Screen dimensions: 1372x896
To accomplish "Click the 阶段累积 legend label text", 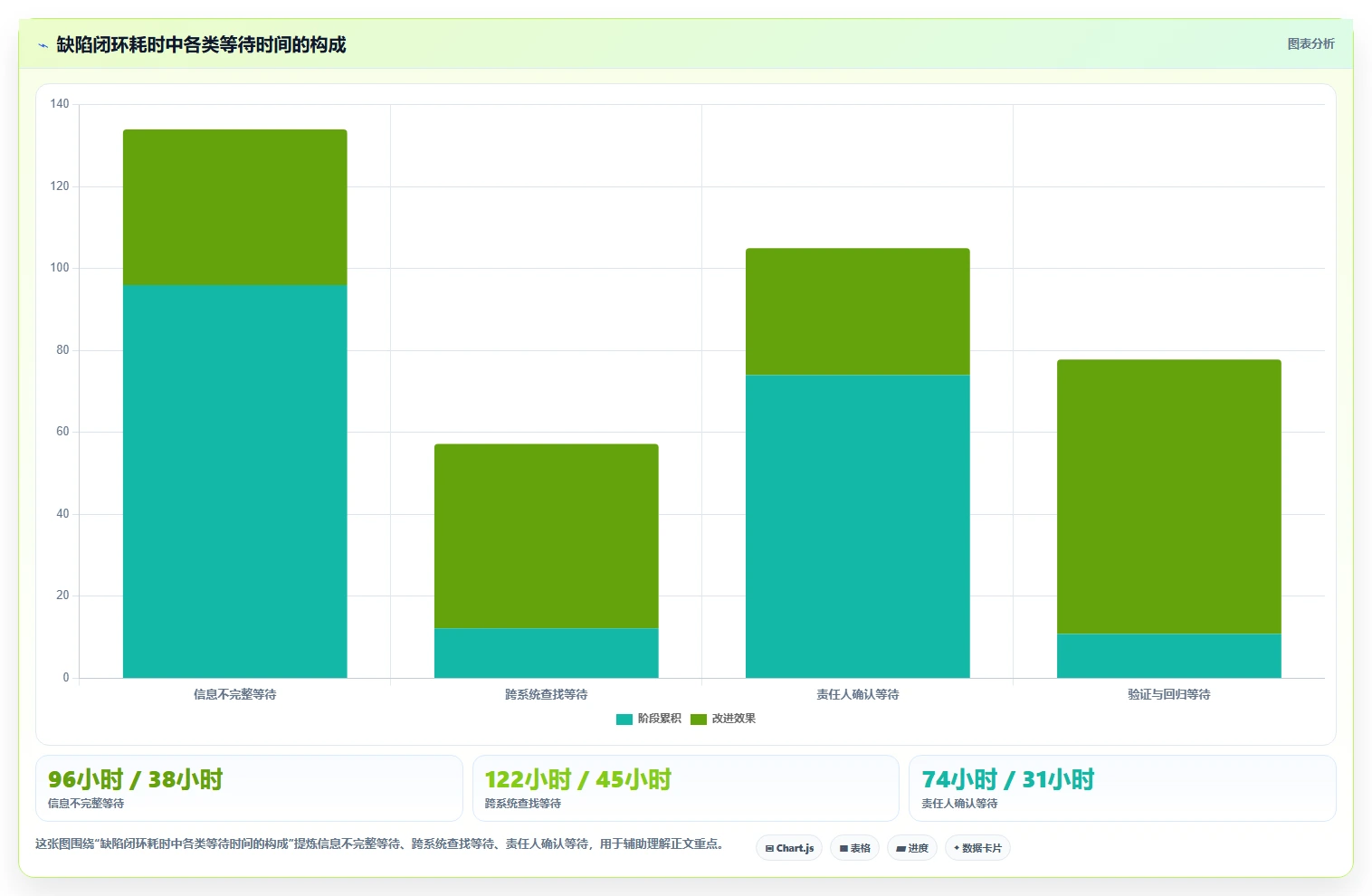I will (x=659, y=719).
